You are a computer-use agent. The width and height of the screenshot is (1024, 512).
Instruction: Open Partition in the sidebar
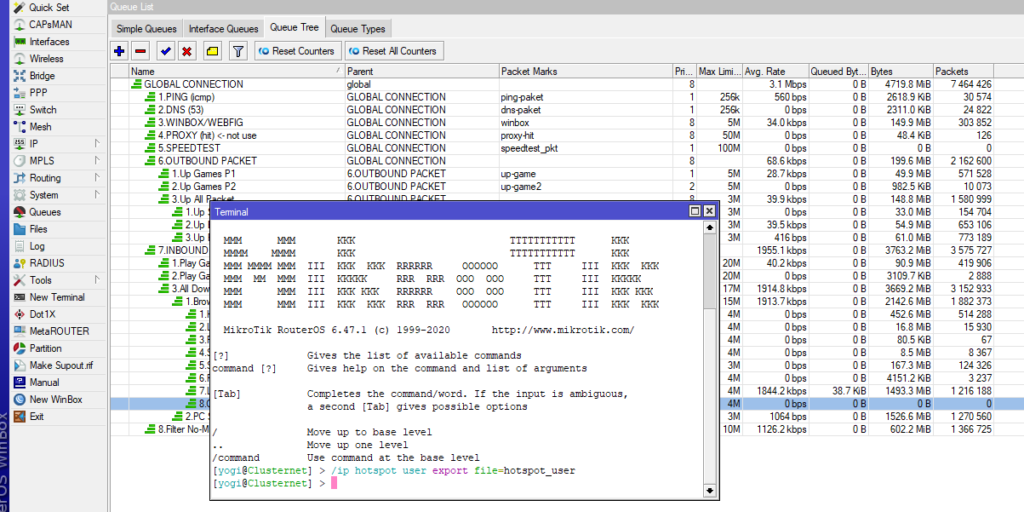pyautogui.click(x=45, y=348)
